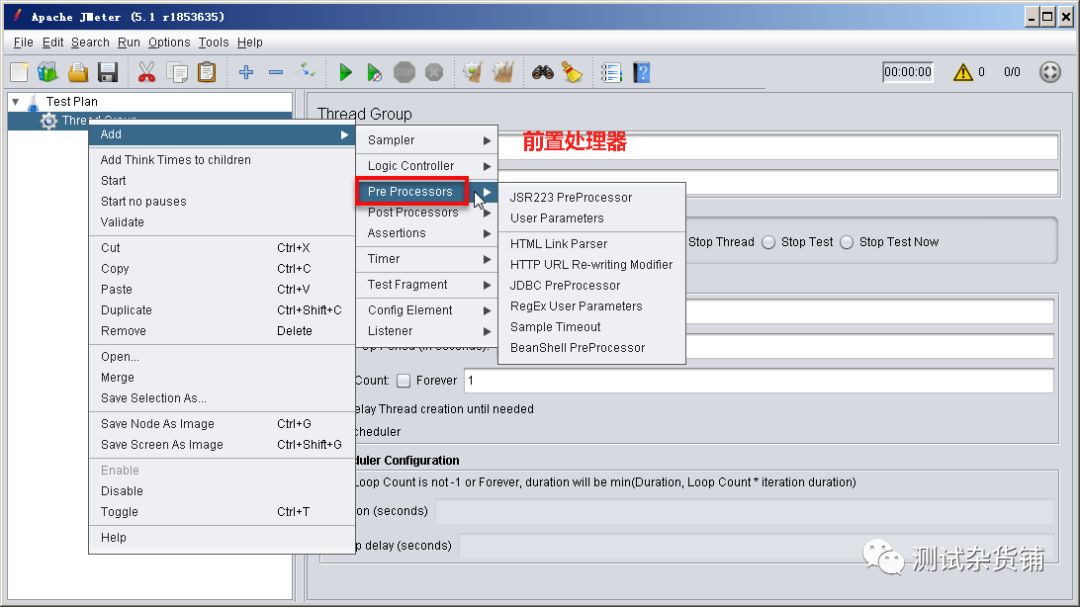
Task: Expand the Assertions submenu
Action: click(427, 233)
